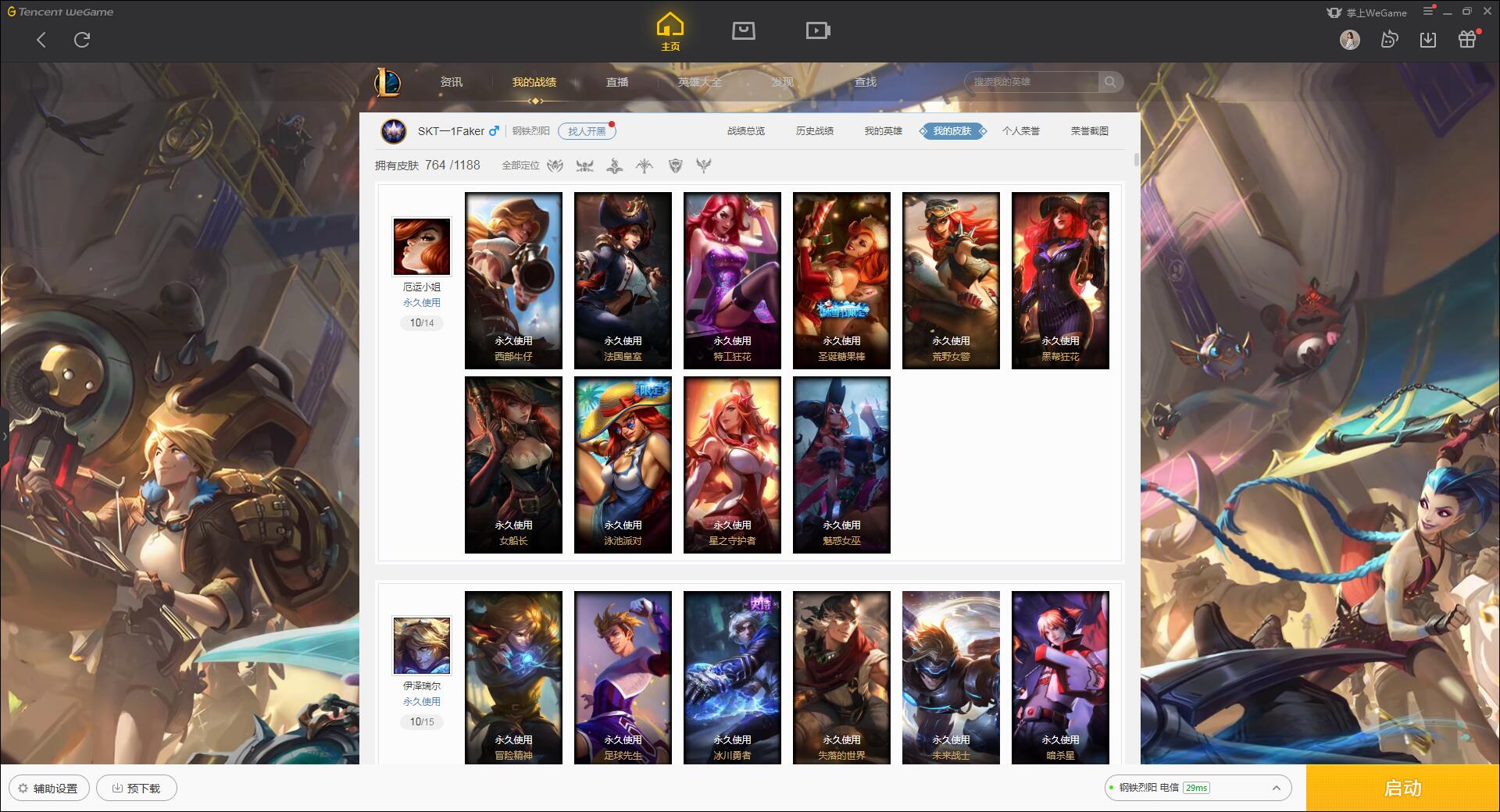1500x812 pixels.
Task: Refresh the page with the reload icon
Action: click(x=82, y=40)
